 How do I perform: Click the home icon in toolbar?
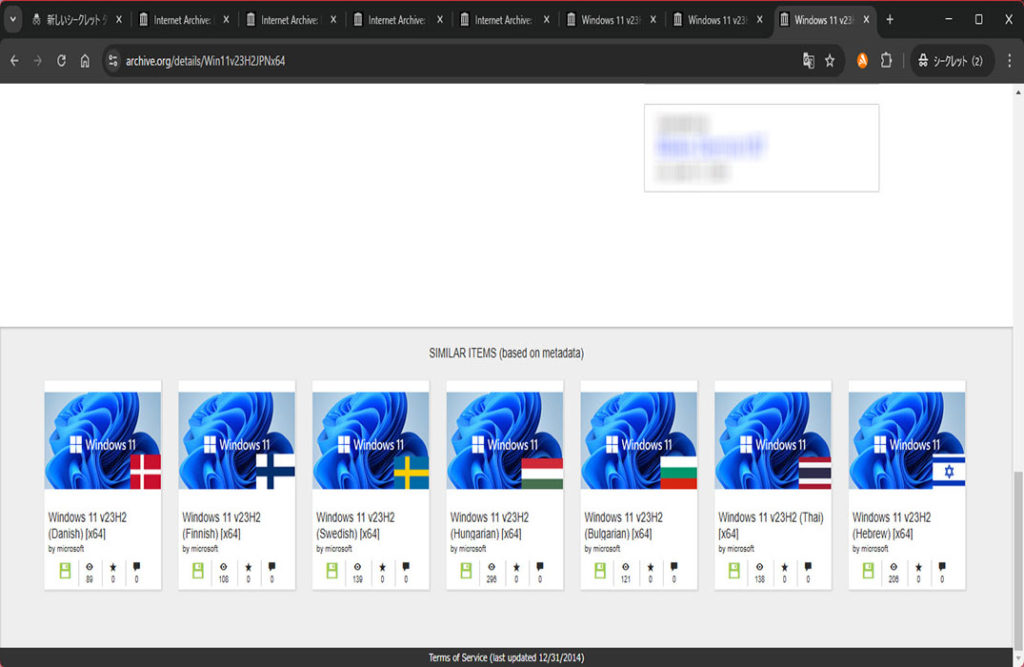point(85,61)
